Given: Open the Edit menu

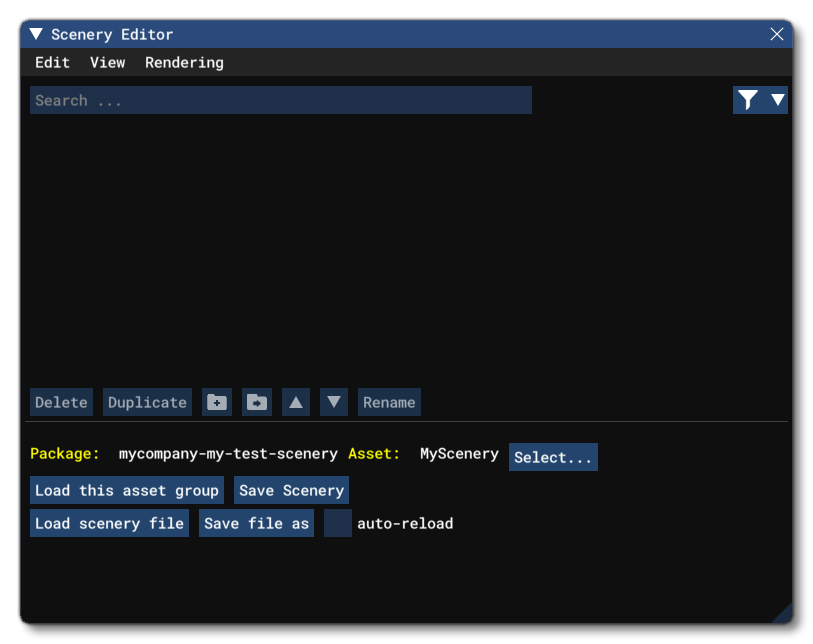Looking at the screenshot, I should pyautogui.click(x=51, y=62).
